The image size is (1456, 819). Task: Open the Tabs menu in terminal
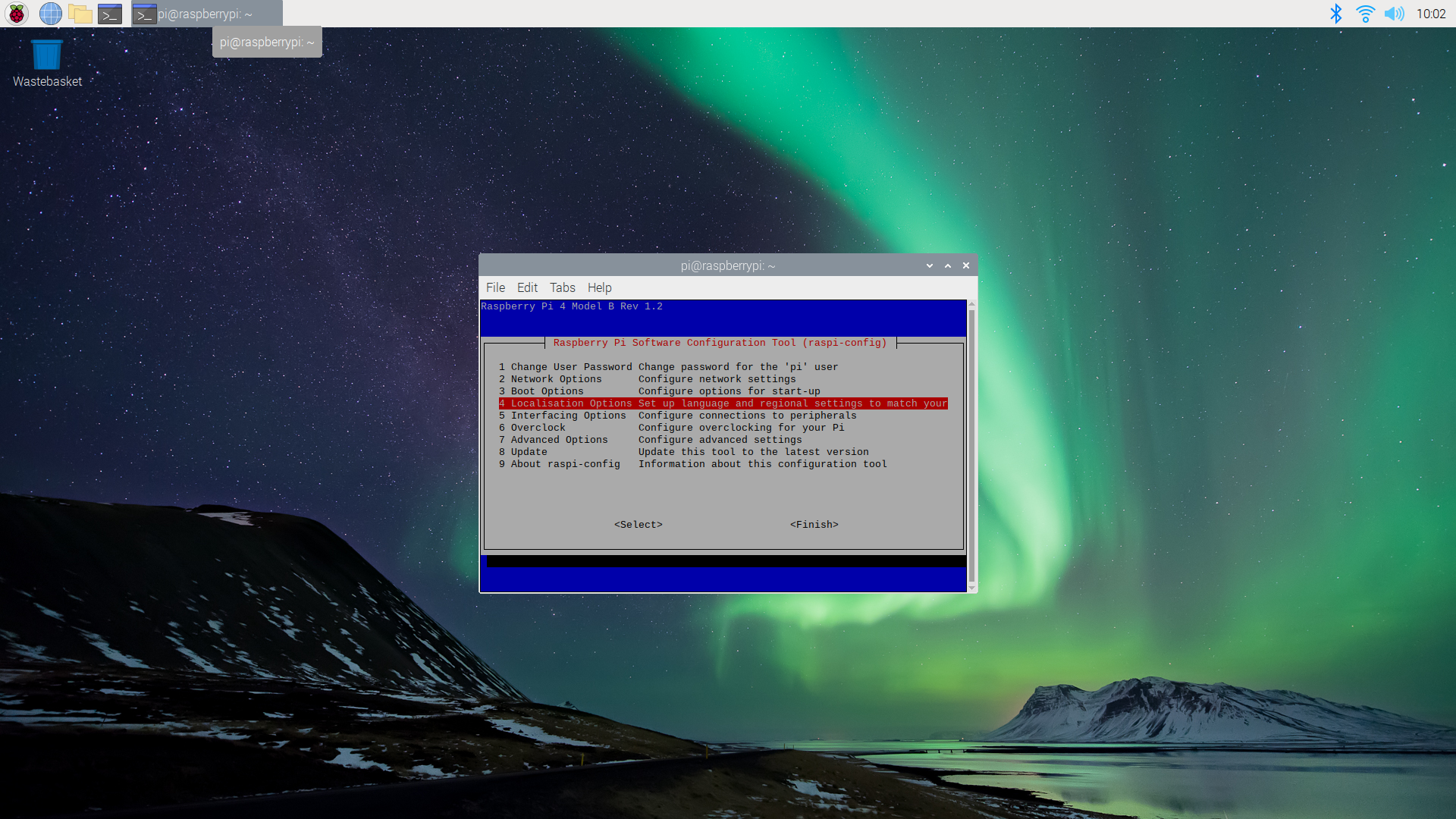point(562,287)
